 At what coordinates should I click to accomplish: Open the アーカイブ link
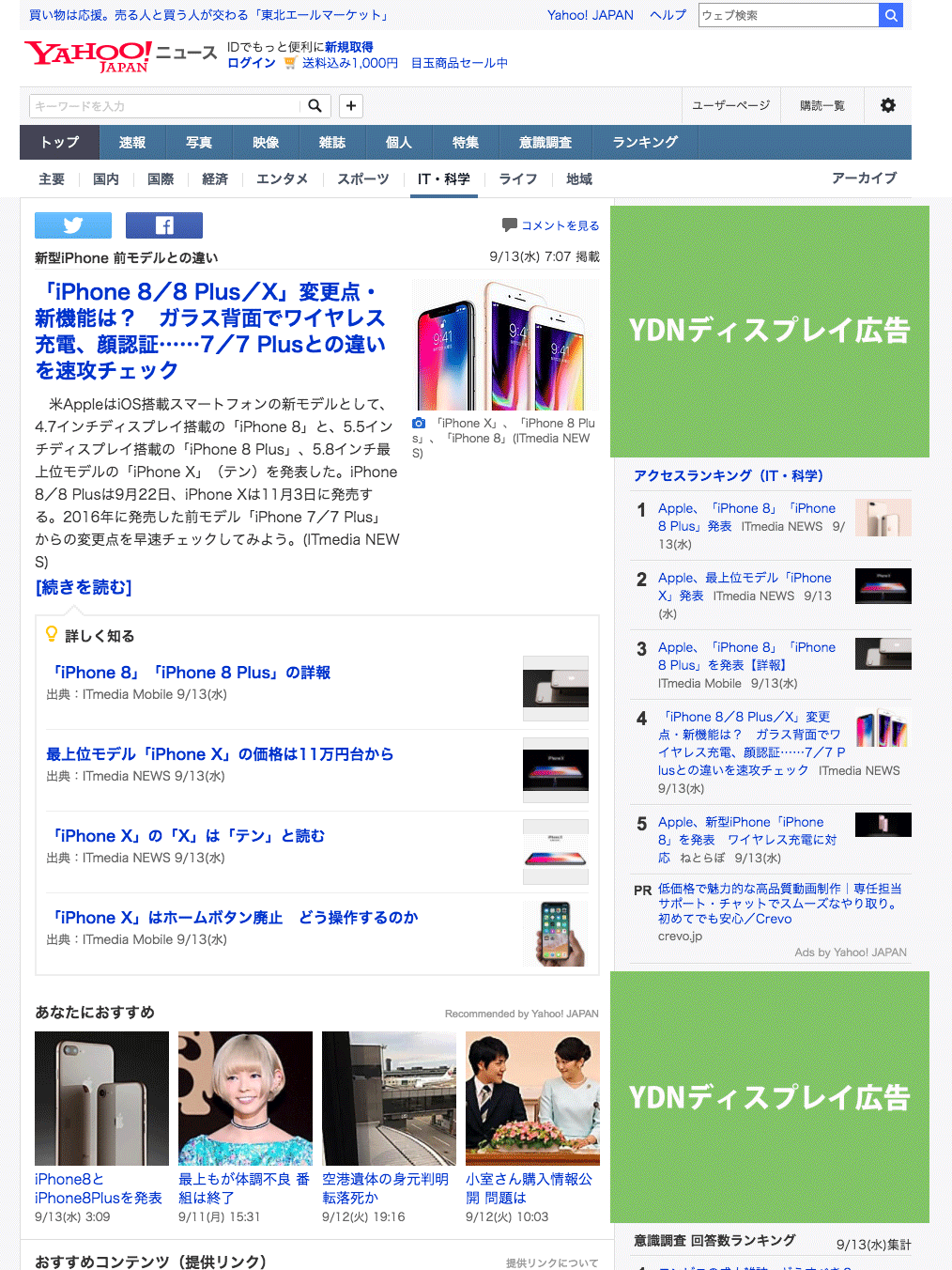point(864,178)
